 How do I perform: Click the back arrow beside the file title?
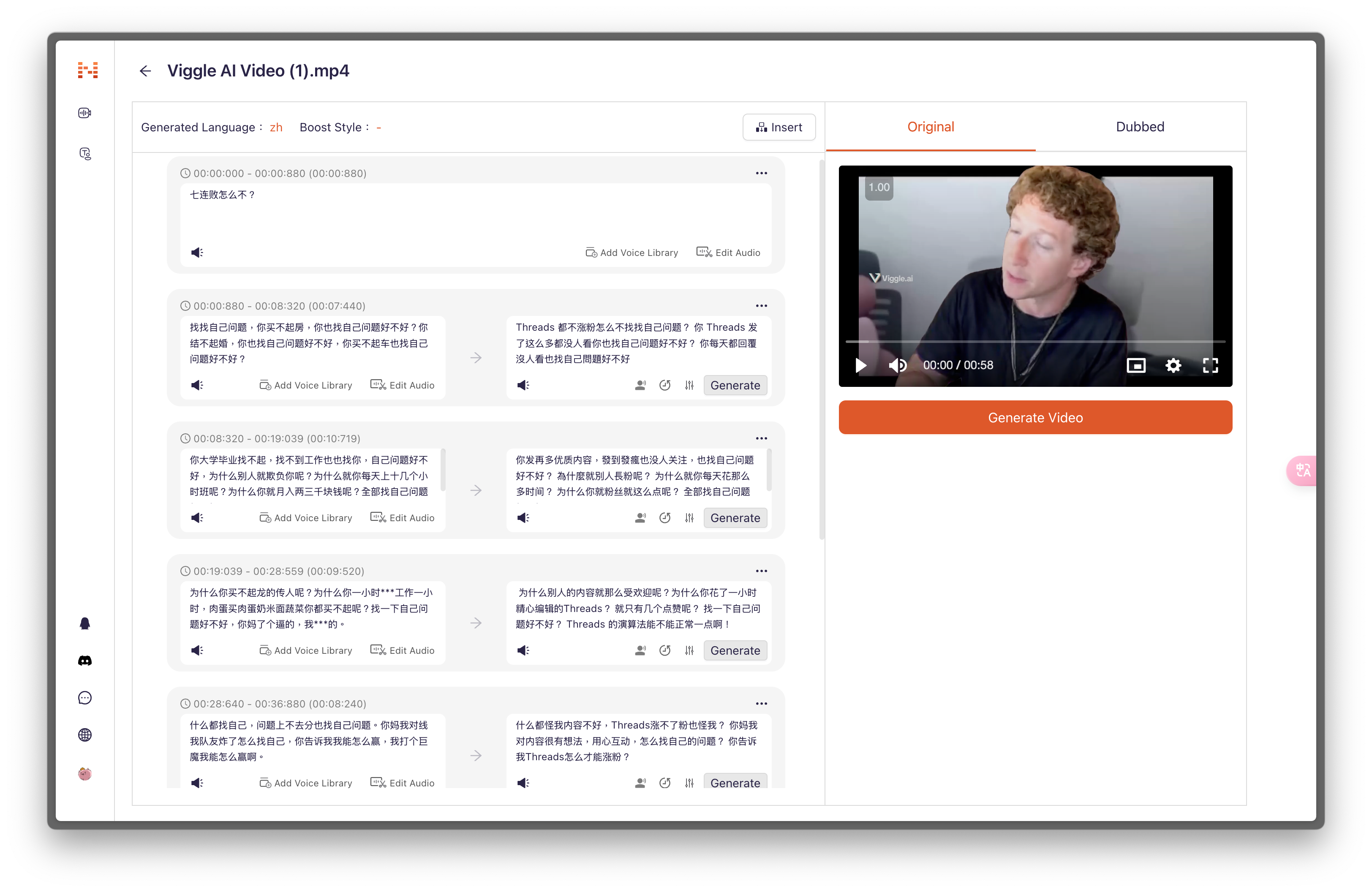(145, 71)
